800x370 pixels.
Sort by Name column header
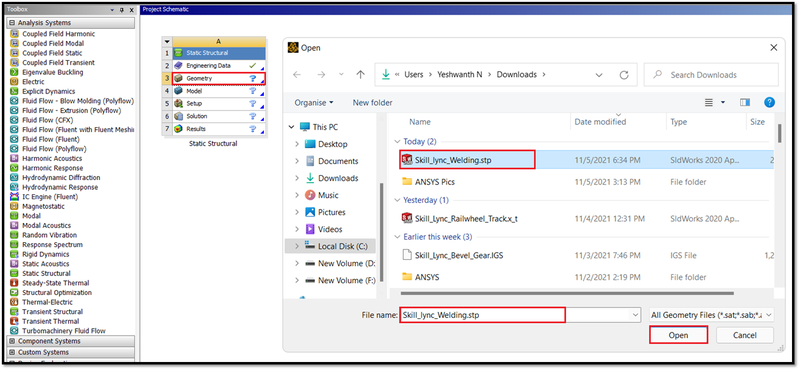(x=420, y=122)
